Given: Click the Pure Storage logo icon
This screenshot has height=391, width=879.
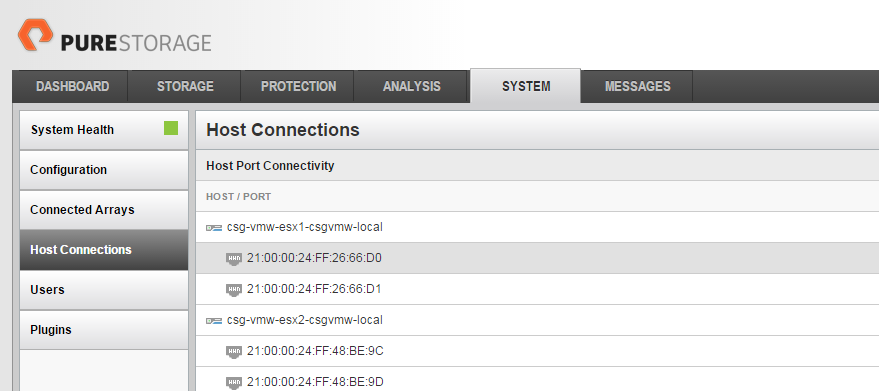Looking at the screenshot, I should [35, 35].
